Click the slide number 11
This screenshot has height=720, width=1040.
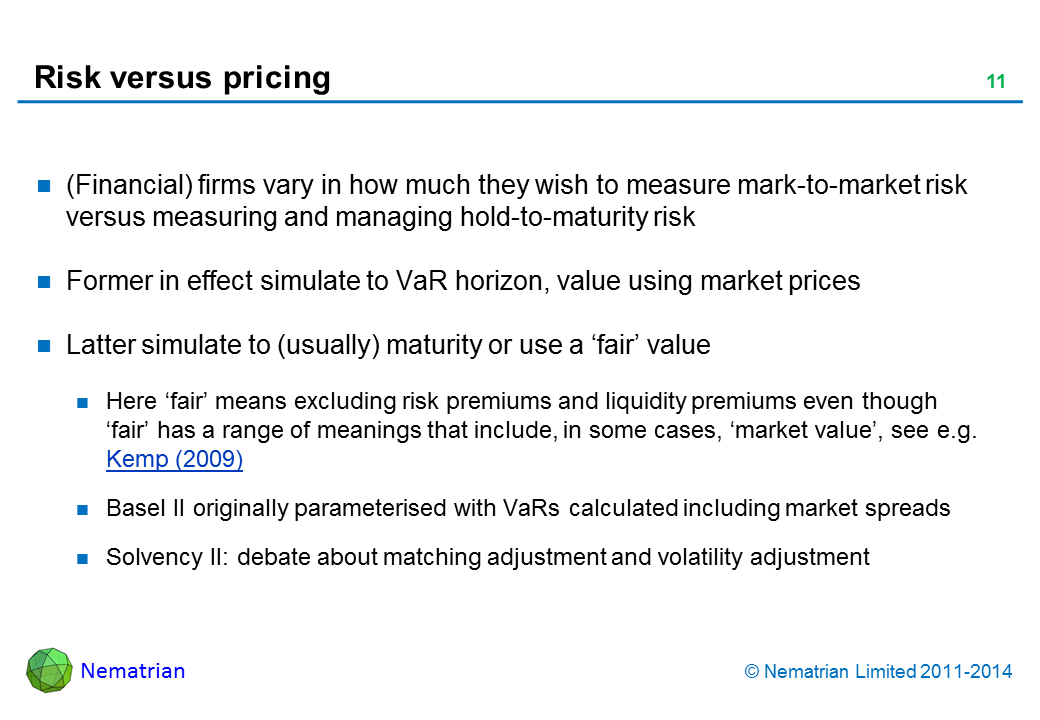[x=995, y=83]
